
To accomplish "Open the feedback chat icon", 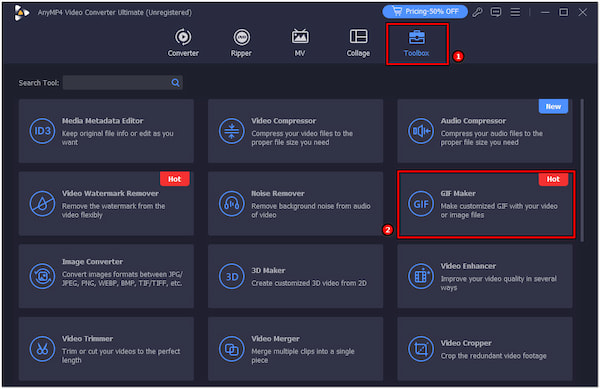I will (x=496, y=12).
